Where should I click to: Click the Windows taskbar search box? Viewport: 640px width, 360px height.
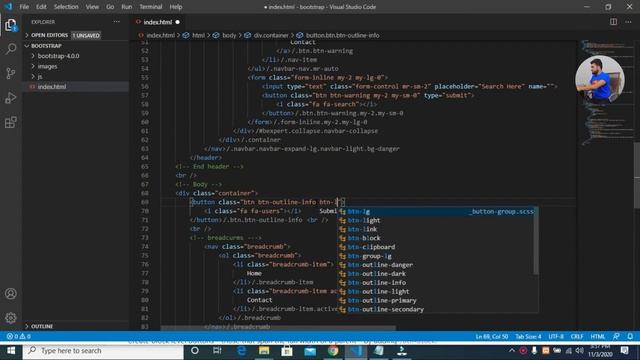pos(103,351)
